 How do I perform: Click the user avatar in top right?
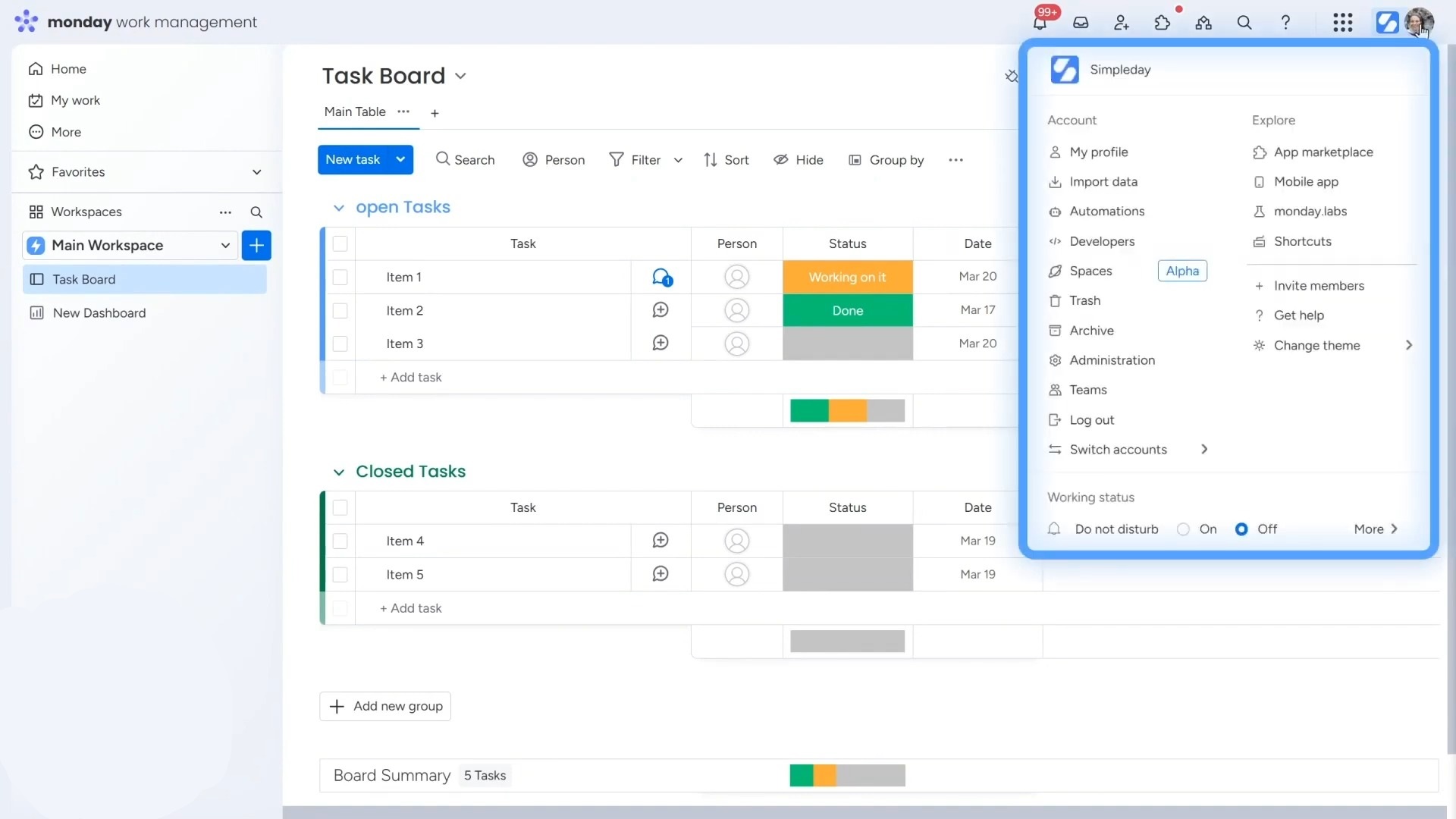1418,22
